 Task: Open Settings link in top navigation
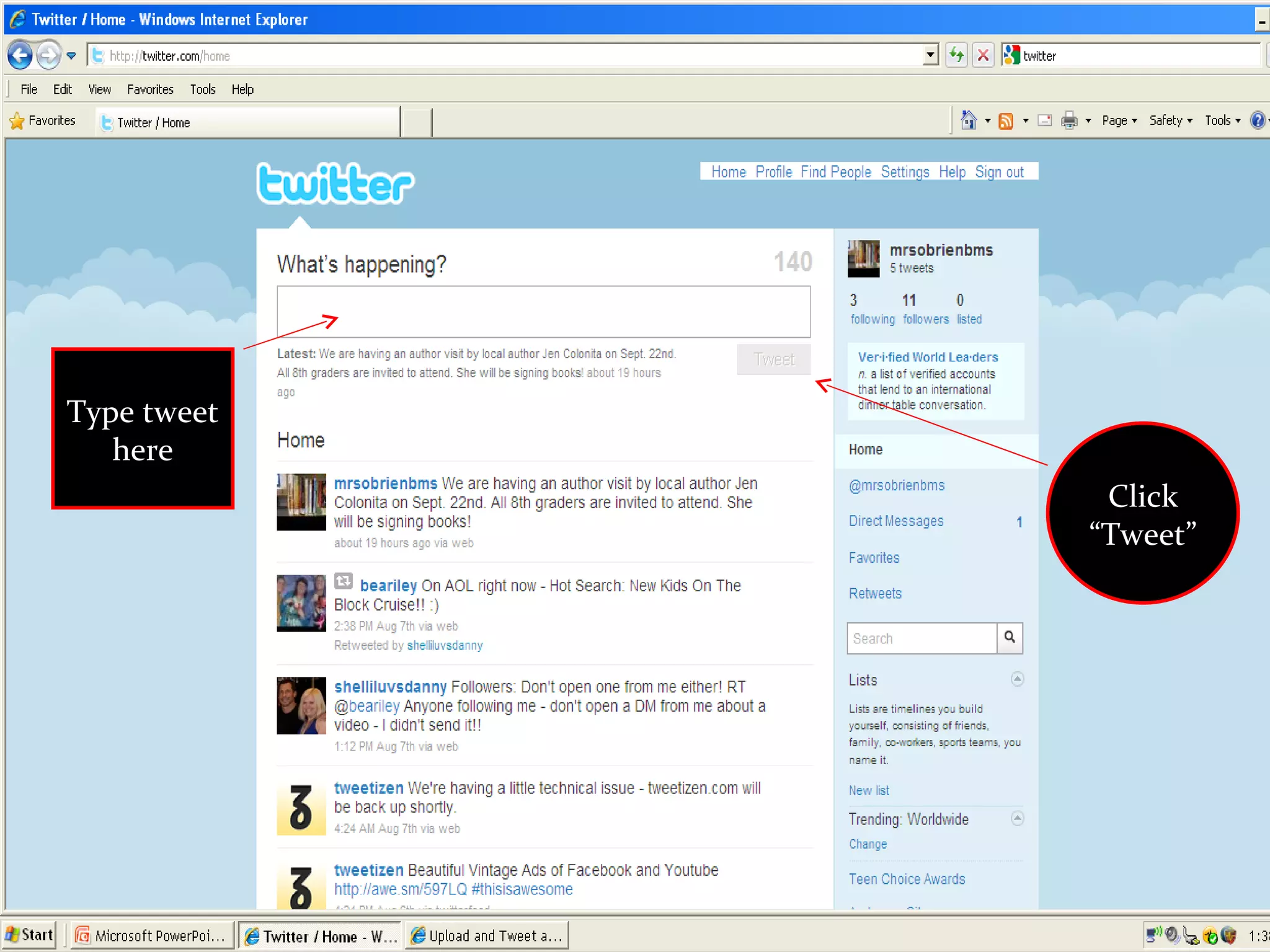click(x=905, y=172)
